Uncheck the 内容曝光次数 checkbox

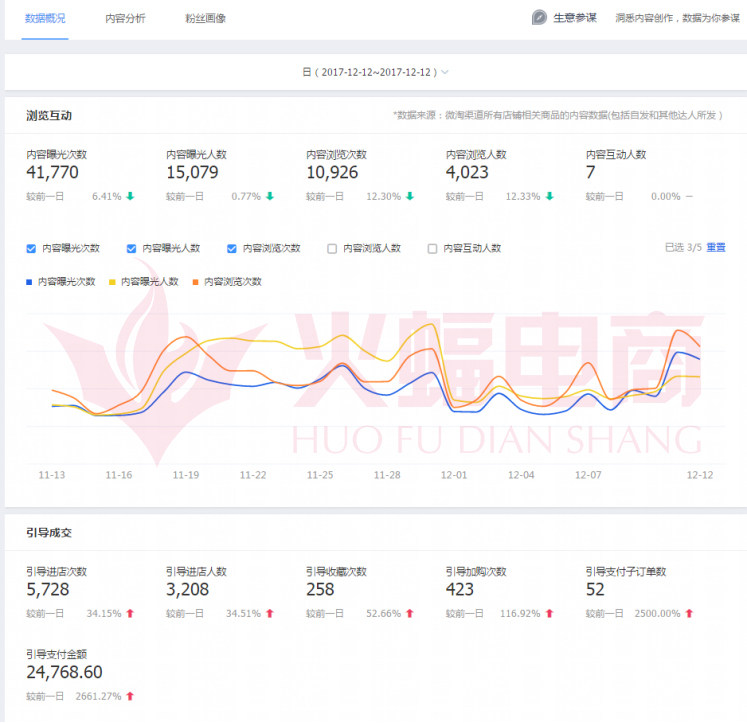pos(32,248)
